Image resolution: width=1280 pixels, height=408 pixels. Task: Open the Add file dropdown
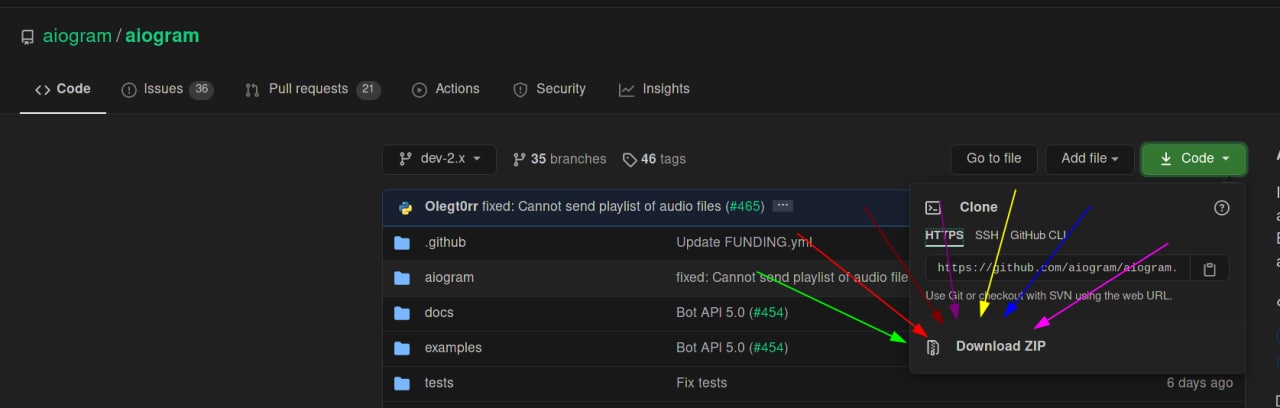[x=1089, y=158]
